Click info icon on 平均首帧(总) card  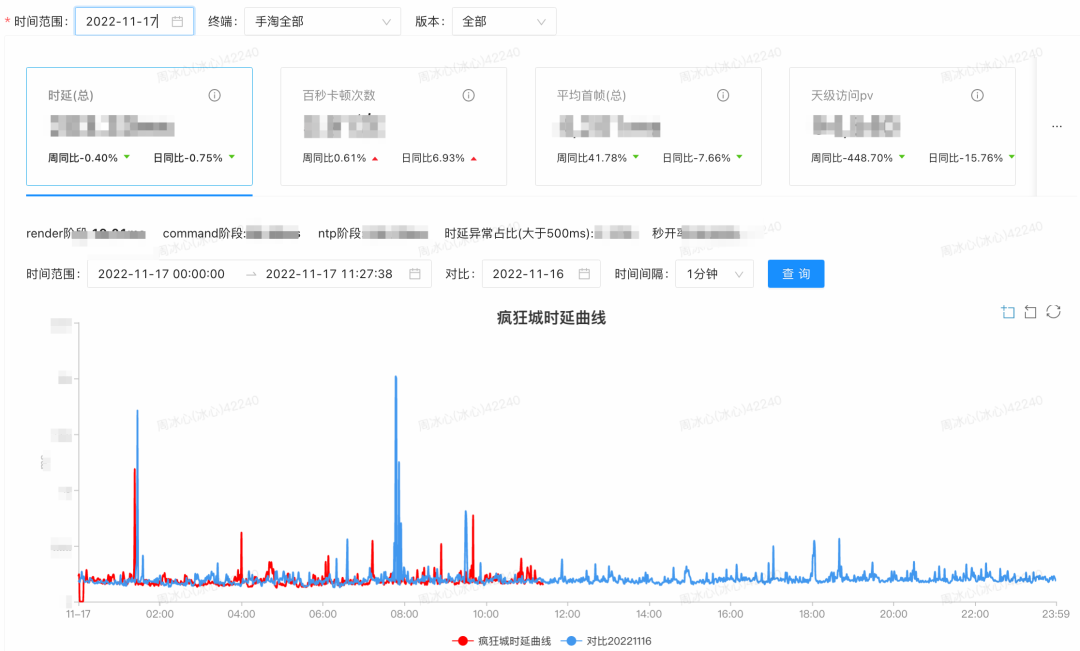point(723,95)
